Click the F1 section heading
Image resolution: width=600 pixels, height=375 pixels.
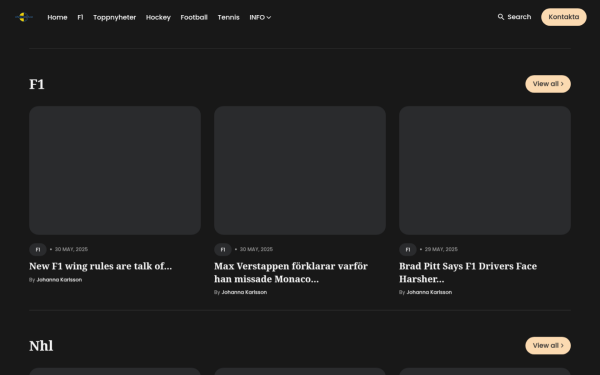(x=37, y=84)
